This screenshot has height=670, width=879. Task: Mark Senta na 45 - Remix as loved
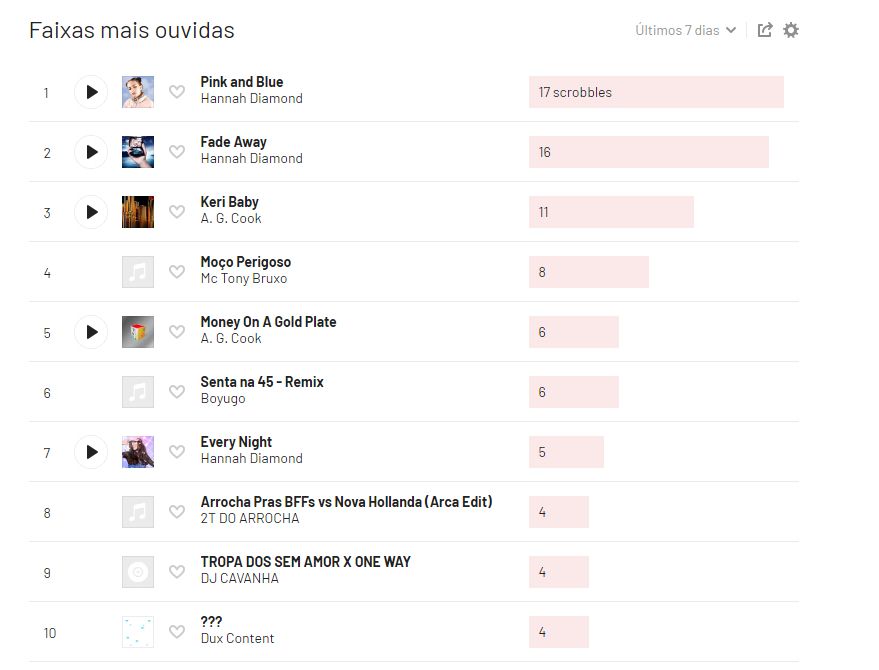coord(177,391)
